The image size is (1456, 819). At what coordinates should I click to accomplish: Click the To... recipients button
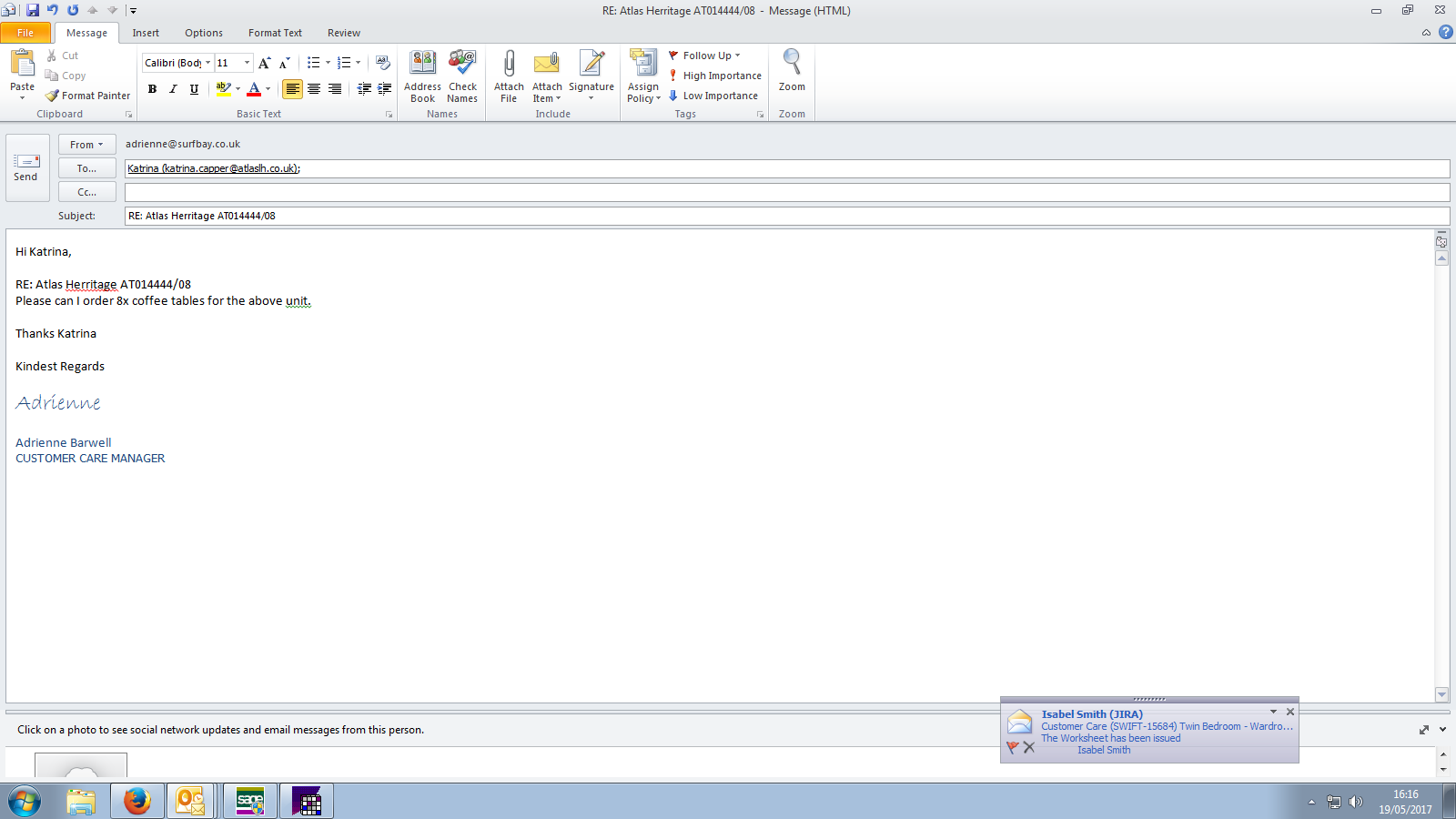(x=86, y=168)
